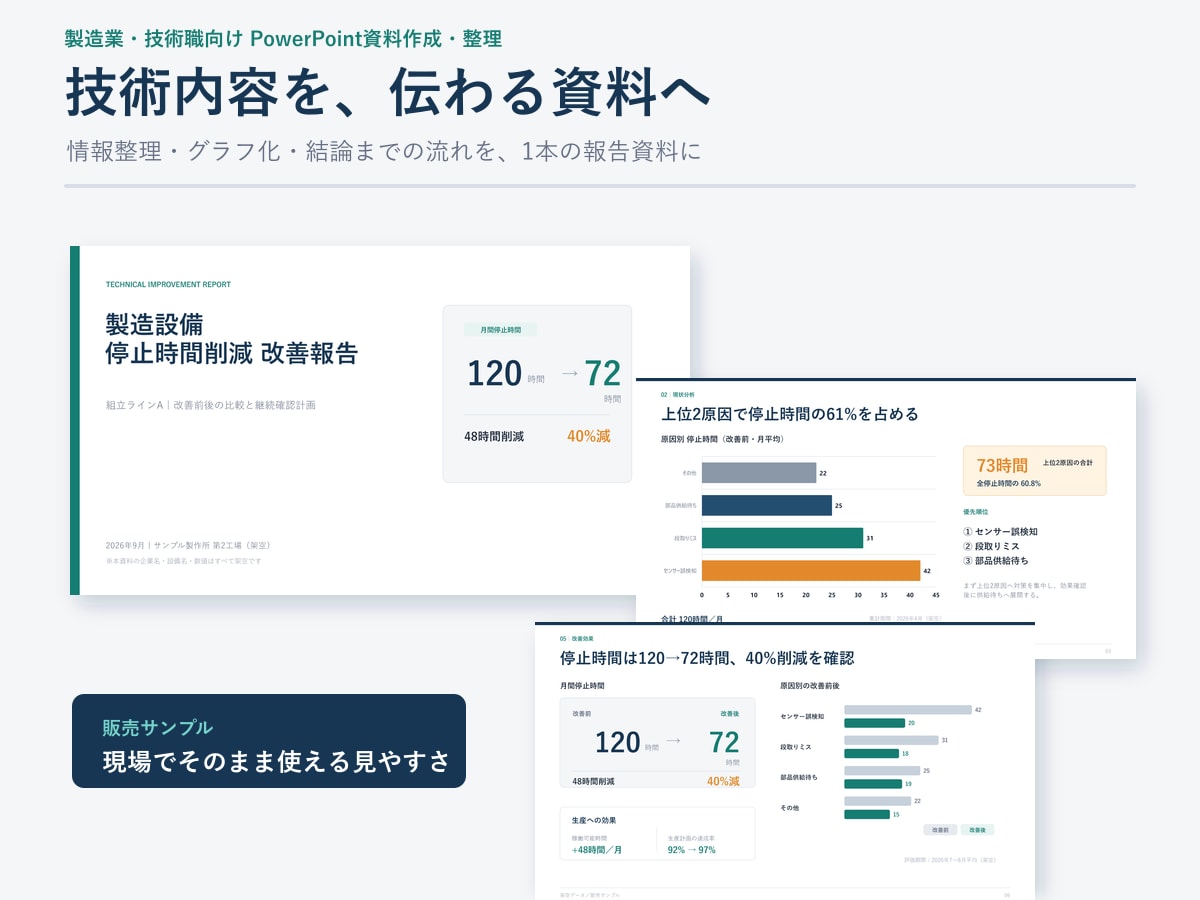Click the green 段取りミス bar valued 18

[872, 754]
